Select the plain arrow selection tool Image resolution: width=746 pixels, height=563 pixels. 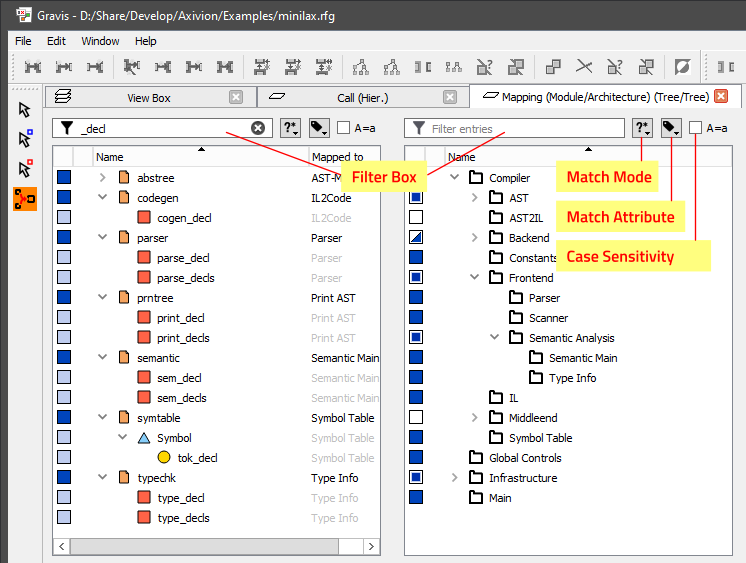24,110
